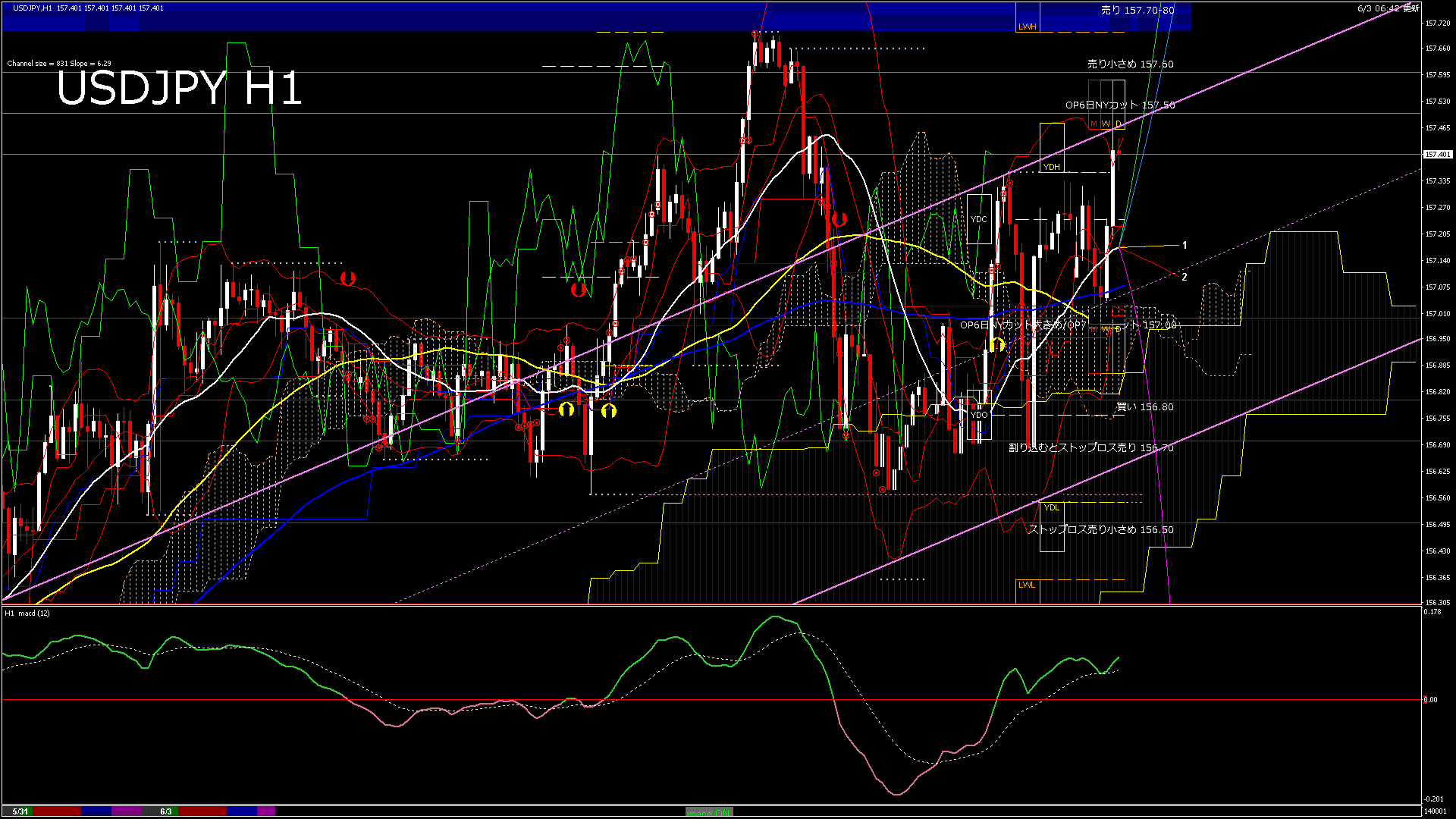Click the MACD zero level 0.00 value

(x=1430, y=699)
